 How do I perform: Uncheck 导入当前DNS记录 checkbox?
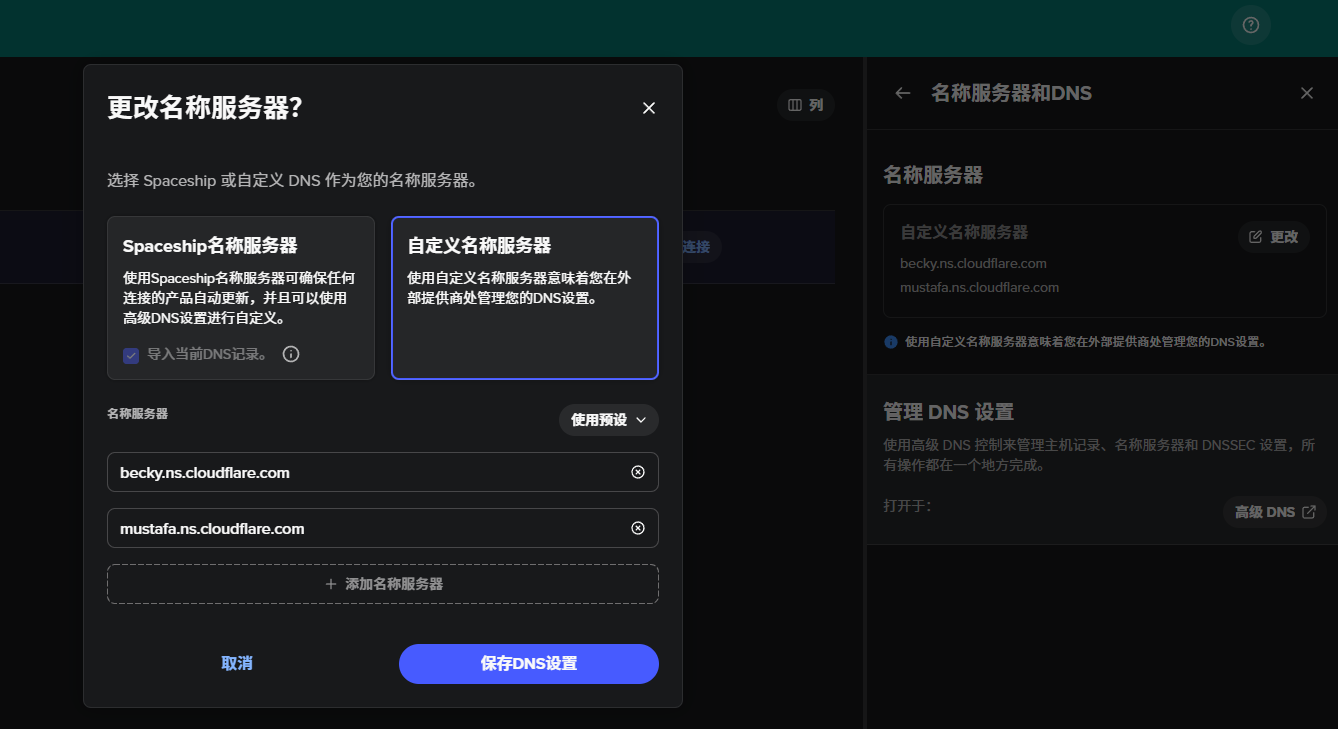click(x=131, y=353)
